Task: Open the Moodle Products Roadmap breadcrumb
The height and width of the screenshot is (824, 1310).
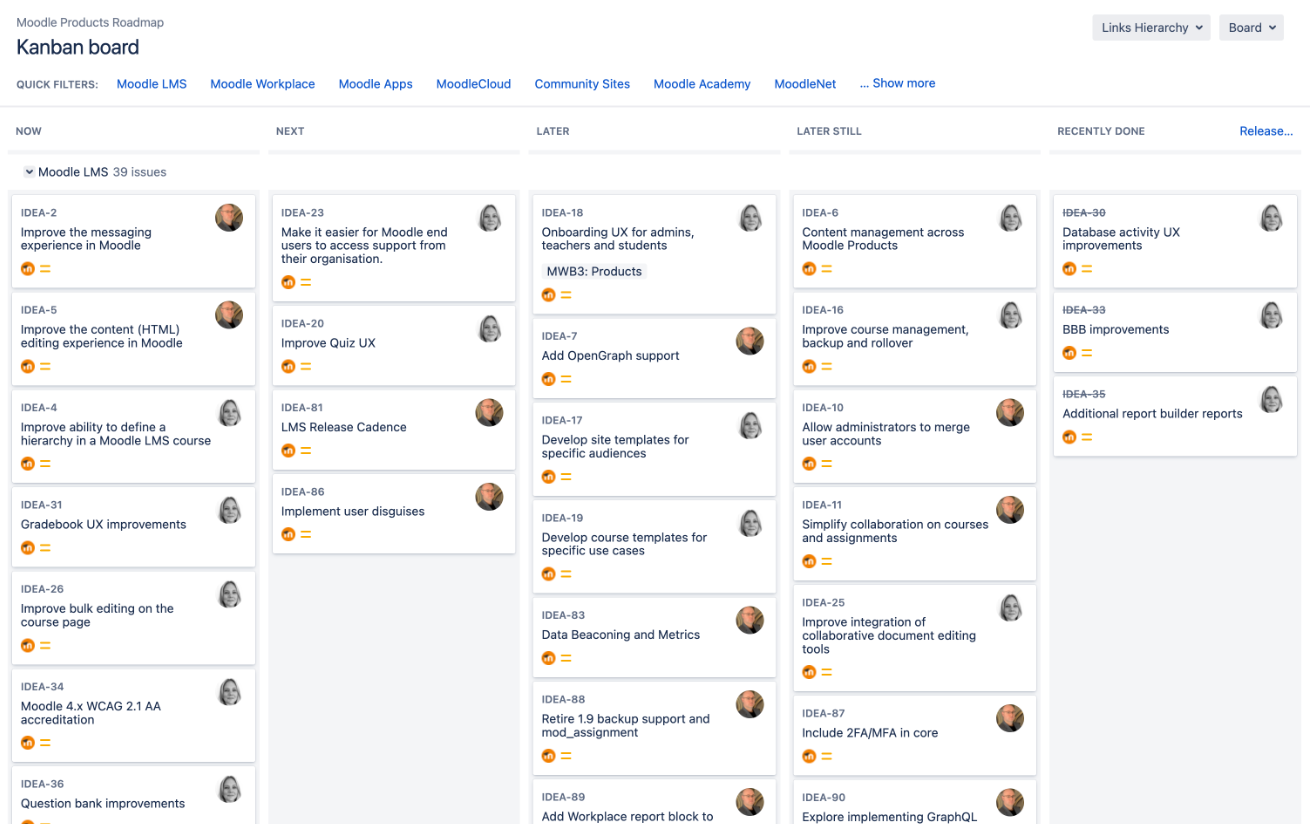Action: [x=90, y=22]
